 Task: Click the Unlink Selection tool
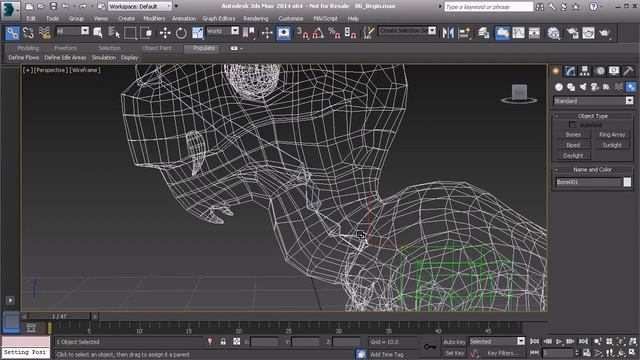28,33
